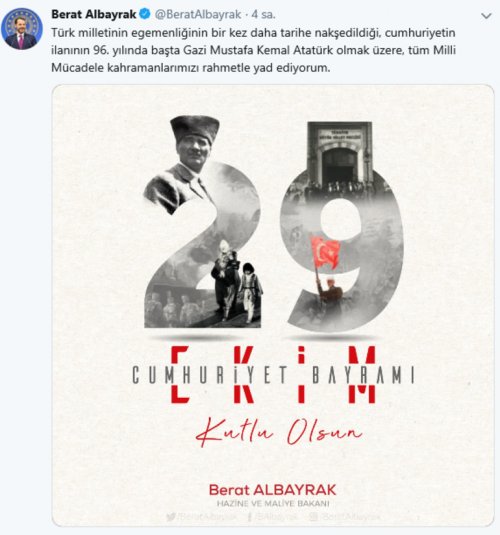
Task: Click the red cursive 'Kutlu Olsun' script
Action: click(279, 431)
